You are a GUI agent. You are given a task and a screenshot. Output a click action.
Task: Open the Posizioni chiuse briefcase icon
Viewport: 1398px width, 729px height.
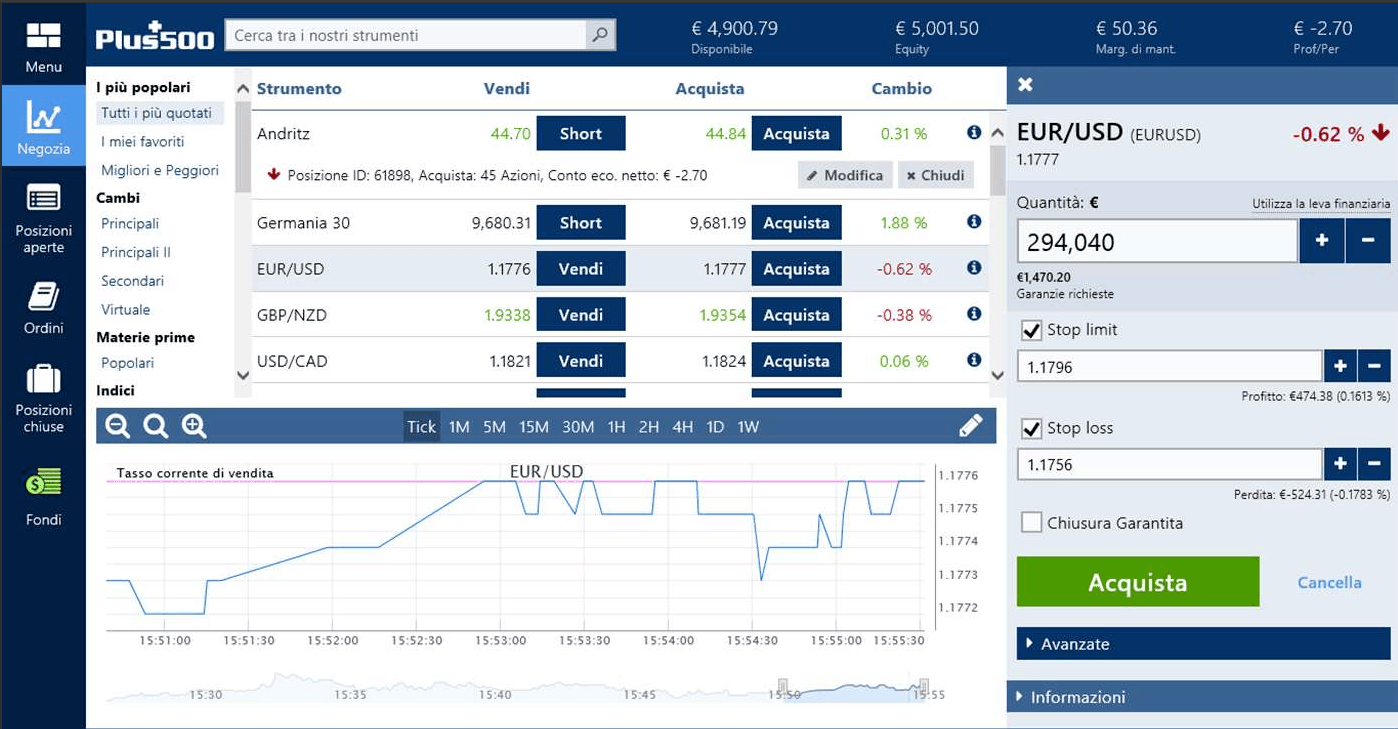(43, 380)
